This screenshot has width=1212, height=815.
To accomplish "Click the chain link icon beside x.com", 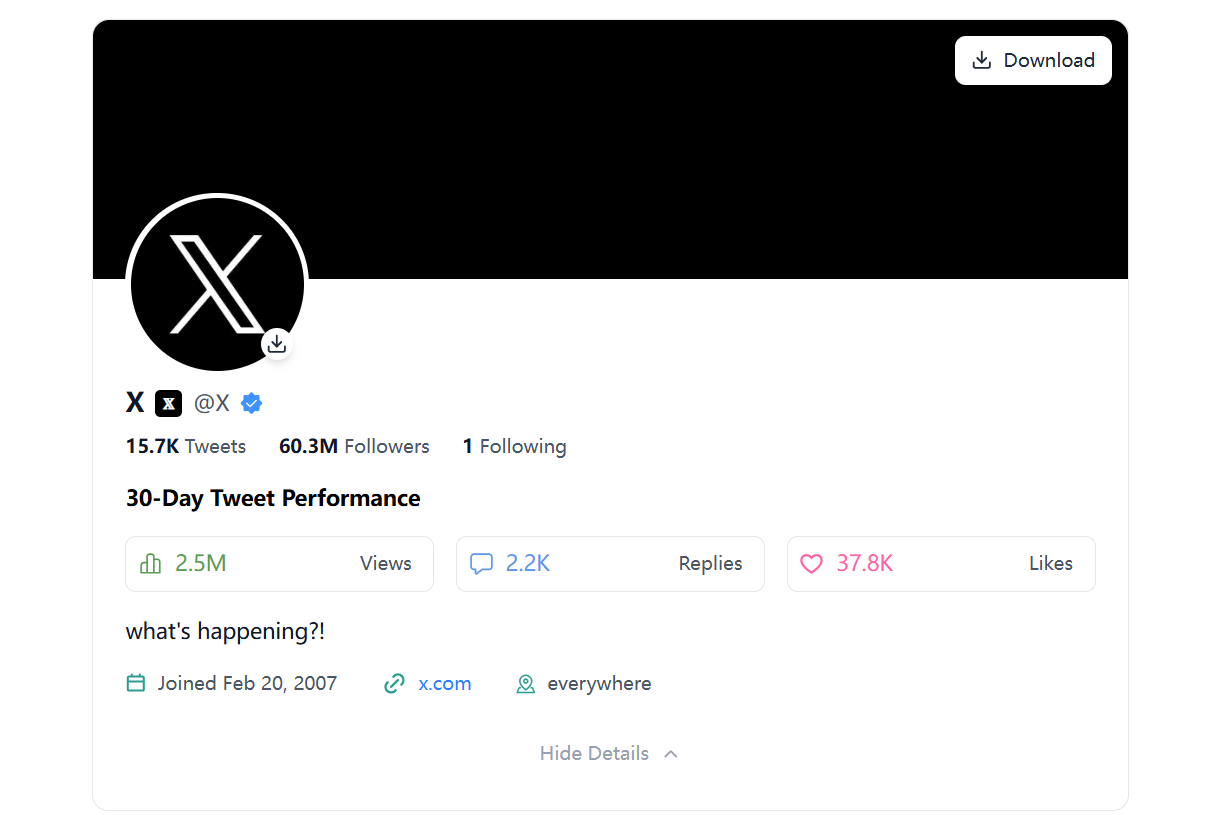I will (395, 684).
